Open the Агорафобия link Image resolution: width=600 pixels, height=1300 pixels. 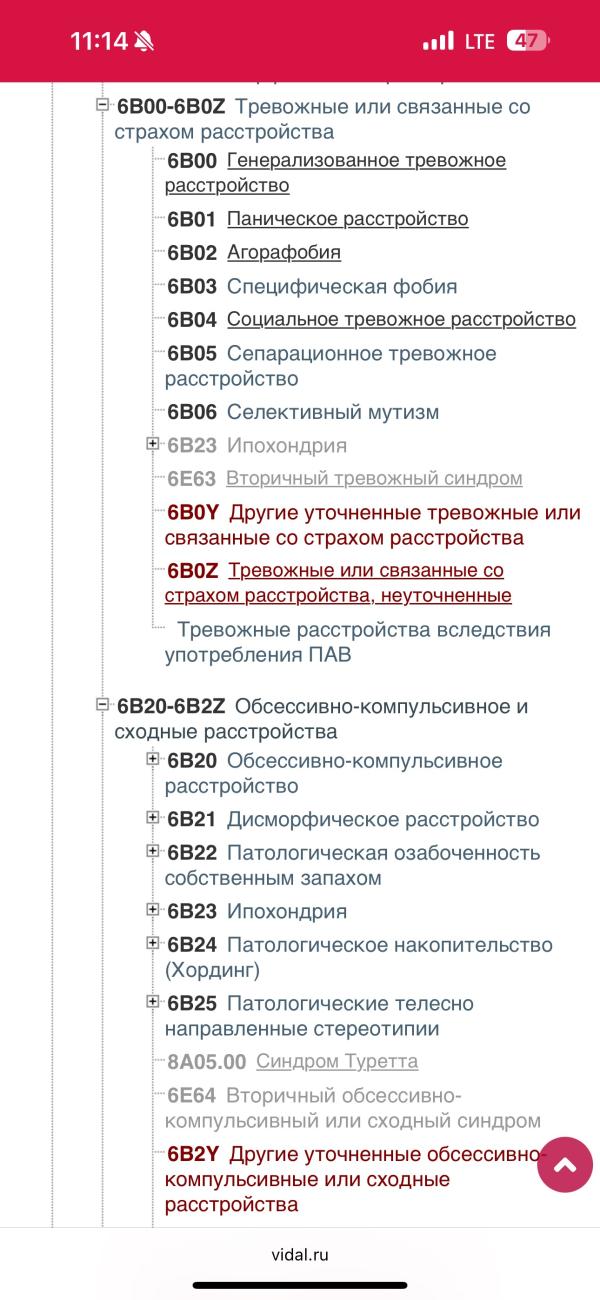pyautogui.click(x=284, y=252)
